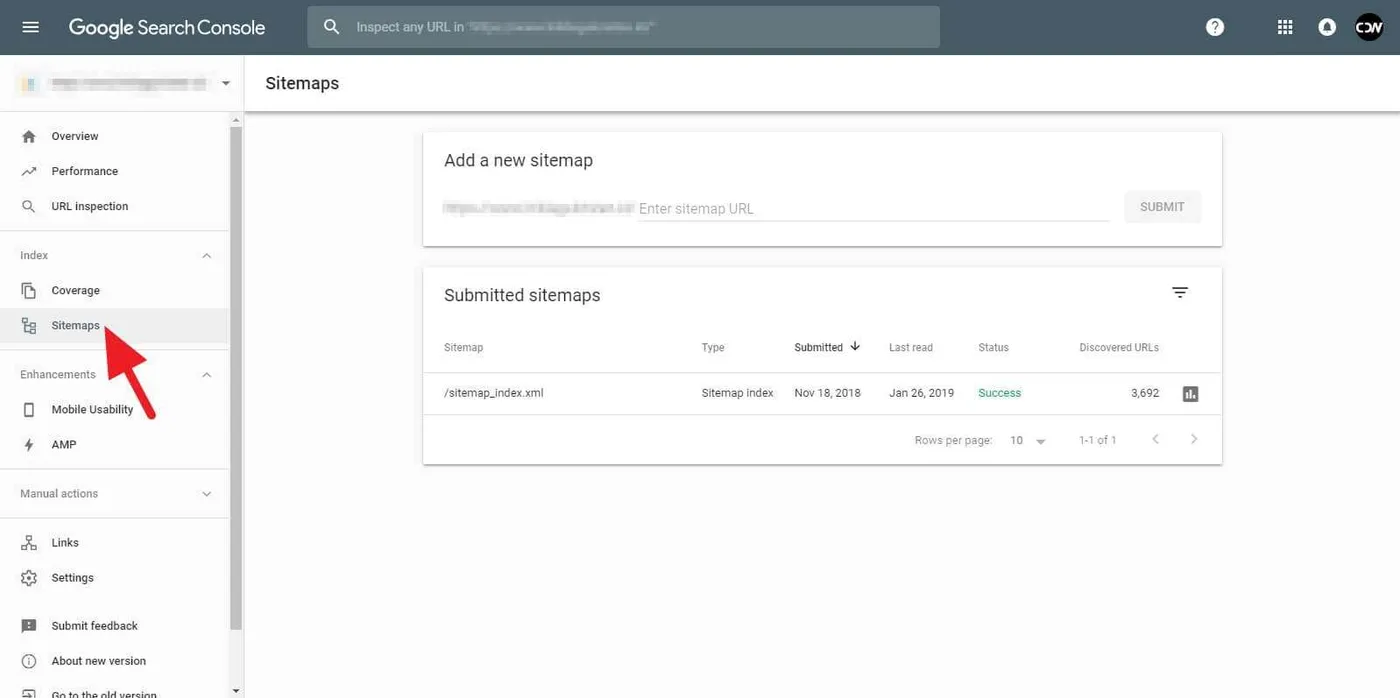This screenshot has height=698, width=1400.
Task: Collapse the Enhancements section
Action: click(x=207, y=374)
